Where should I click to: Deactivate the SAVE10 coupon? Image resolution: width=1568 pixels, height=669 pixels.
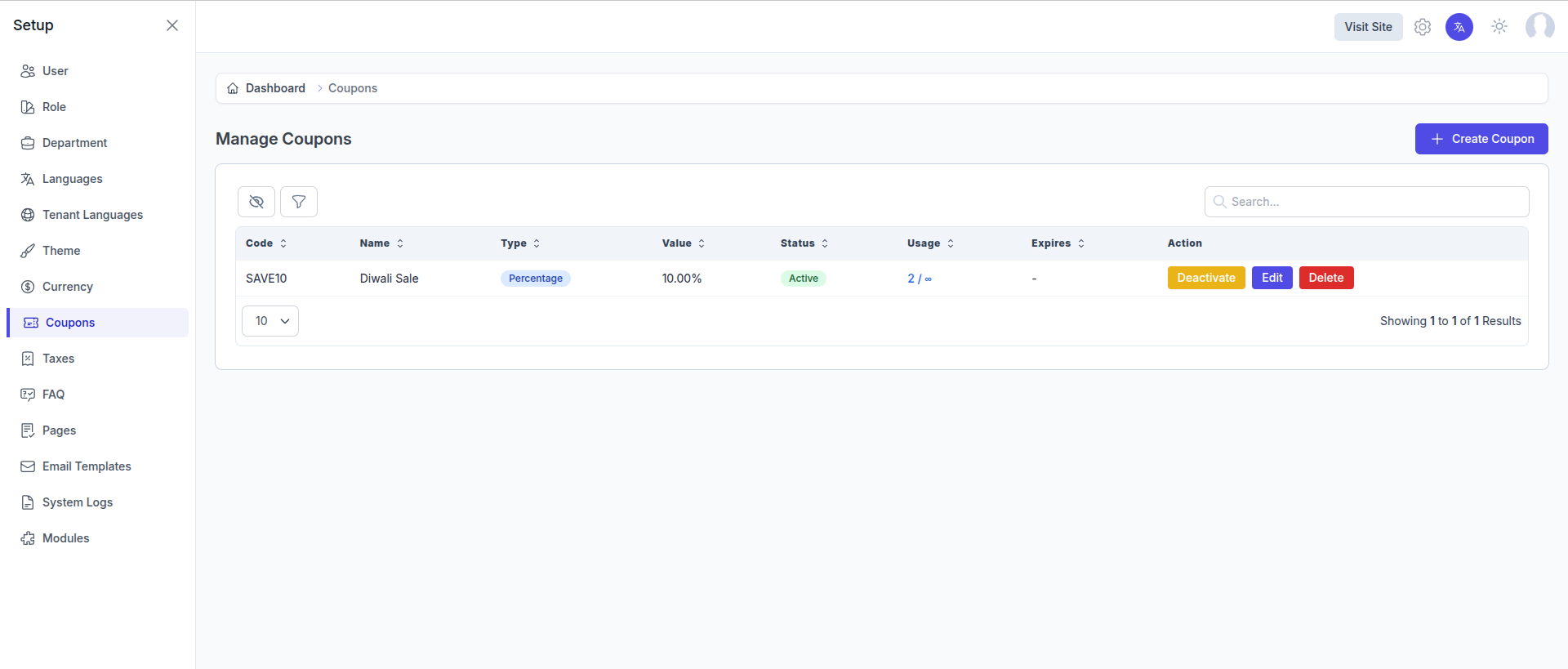coord(1205,278)
